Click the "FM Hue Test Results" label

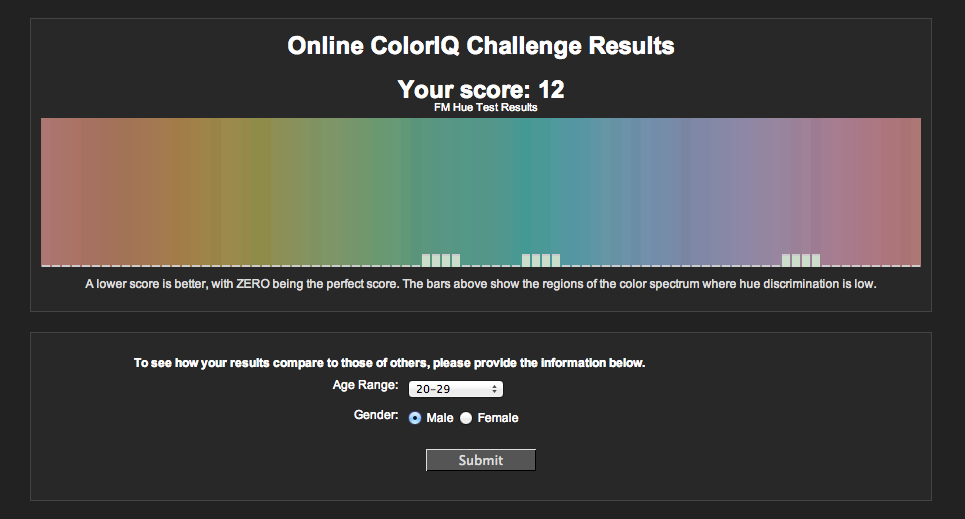[x=486, y=107]
